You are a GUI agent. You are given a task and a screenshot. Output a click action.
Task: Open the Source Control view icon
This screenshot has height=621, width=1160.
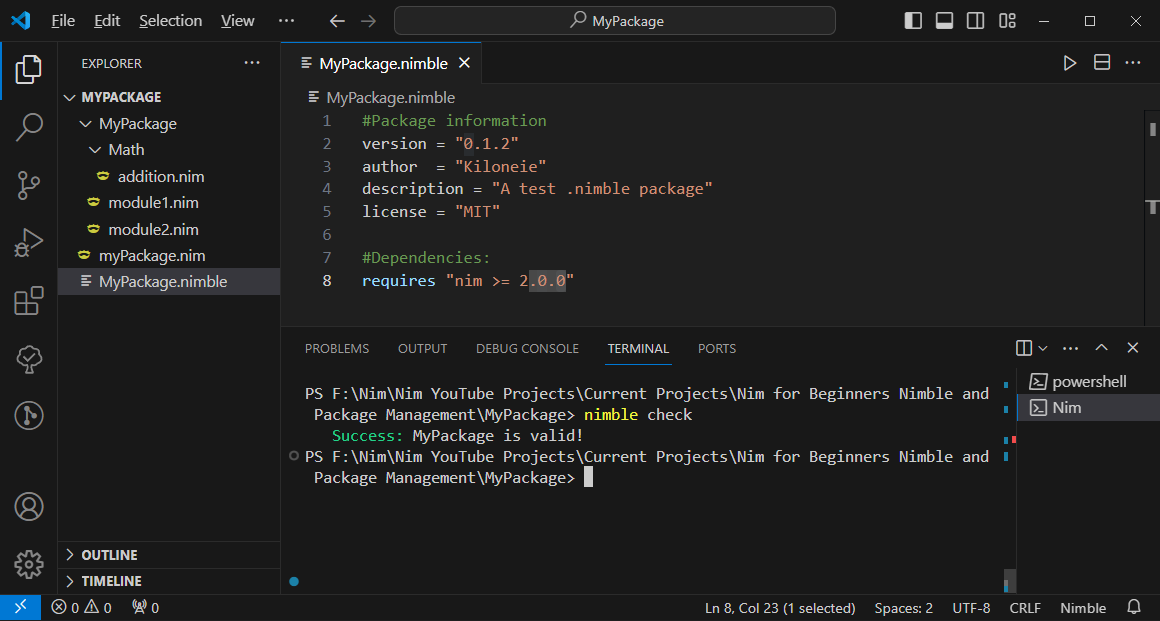28,185
